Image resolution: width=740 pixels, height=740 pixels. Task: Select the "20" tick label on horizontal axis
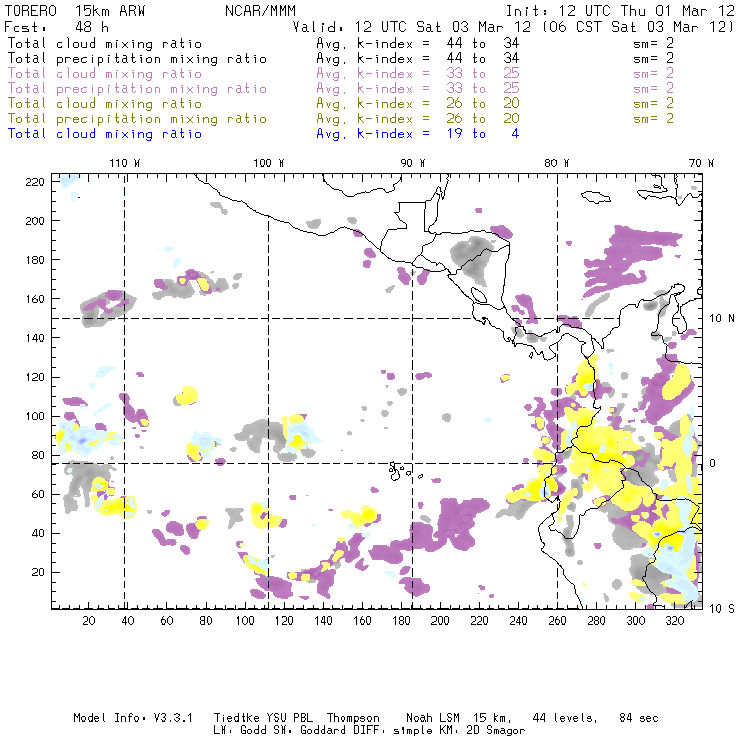click(x=89, y=621)
